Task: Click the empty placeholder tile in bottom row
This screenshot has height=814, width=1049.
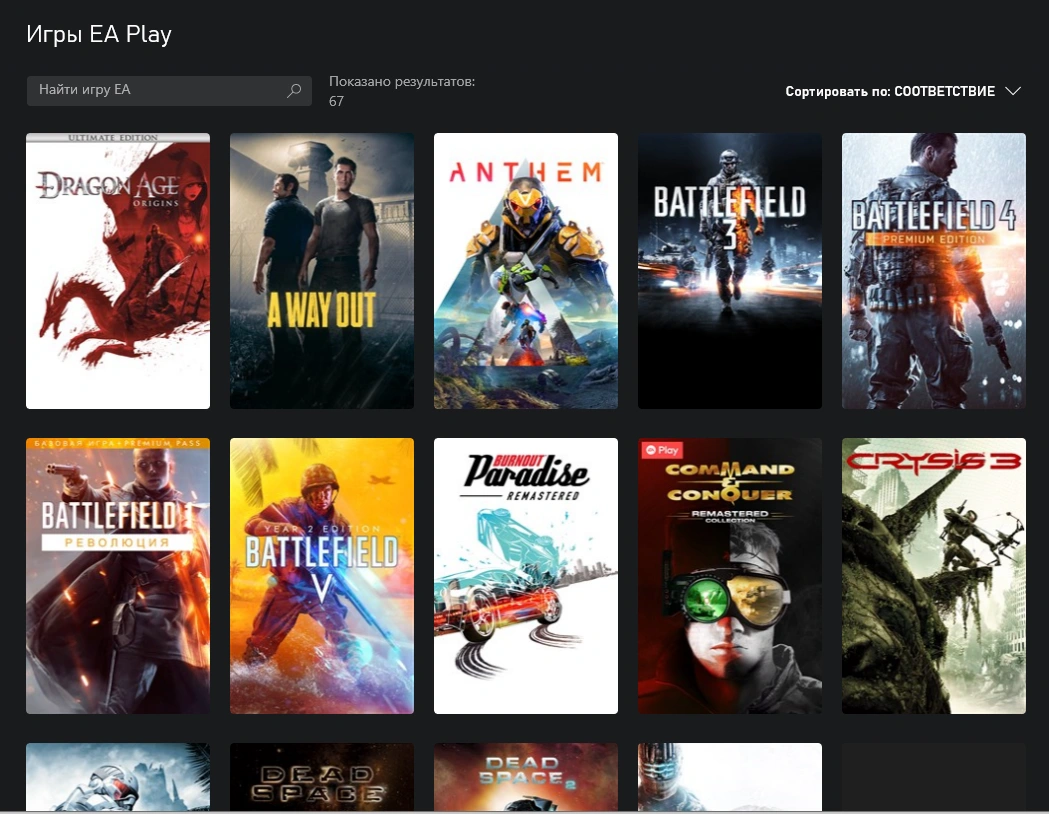Action: point(934,777)
